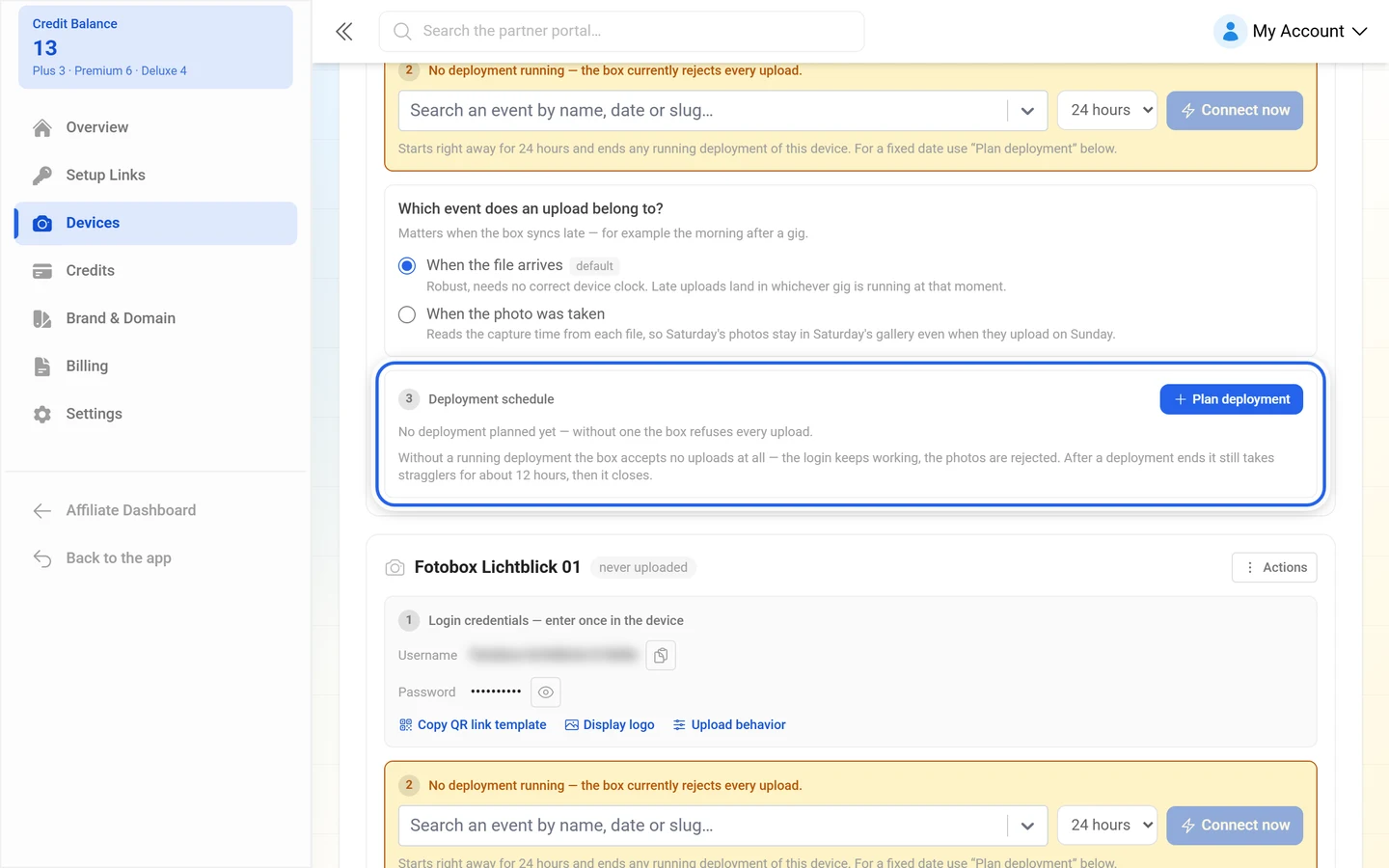Image resolution: width=1389 pixels, height=868 pixels.
Task: Open Setup Links via its key icon
Action: (x=42, y=176)
